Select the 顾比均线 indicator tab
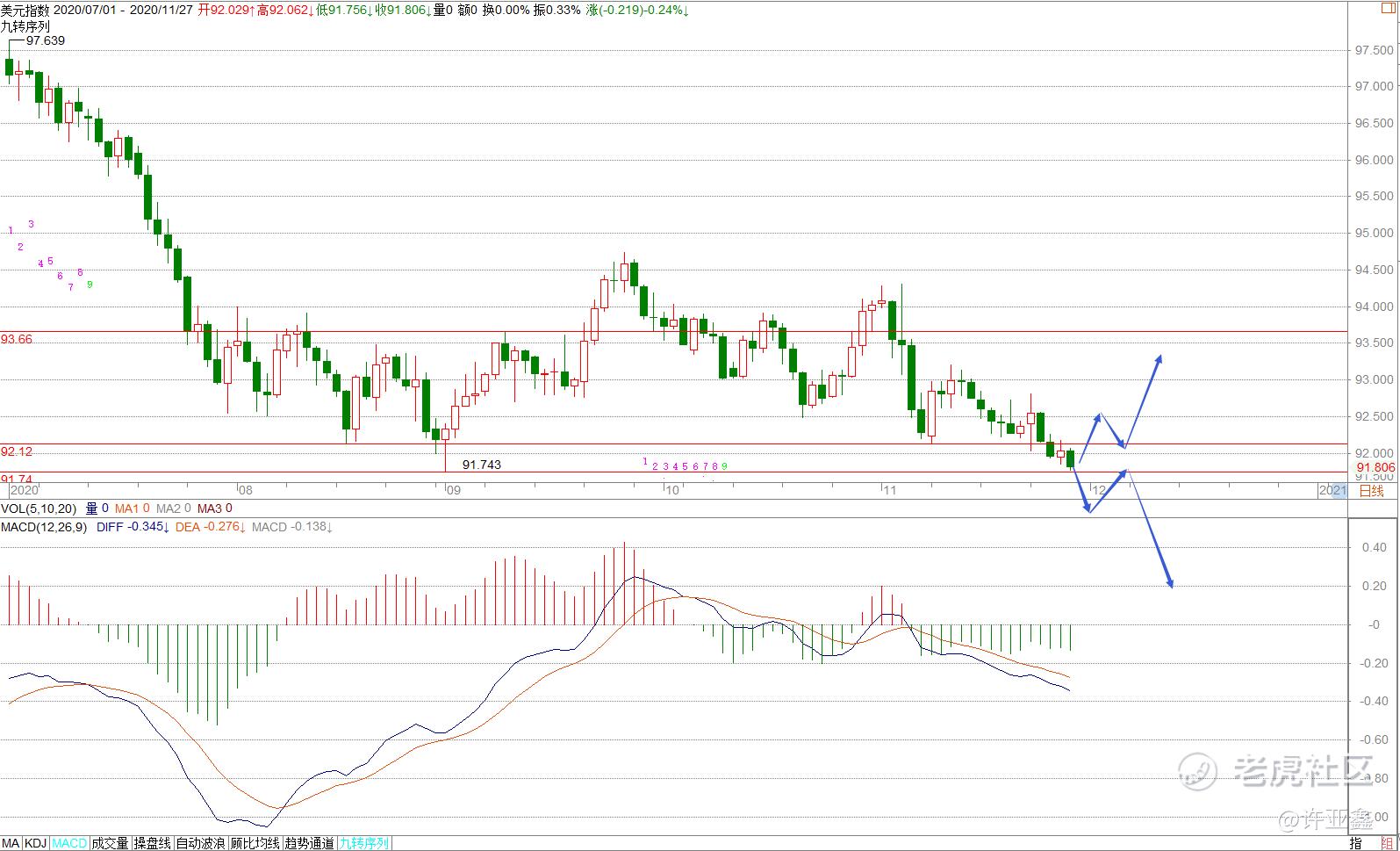This screenshot has height=851, width=1400. (x=255, y=843)
